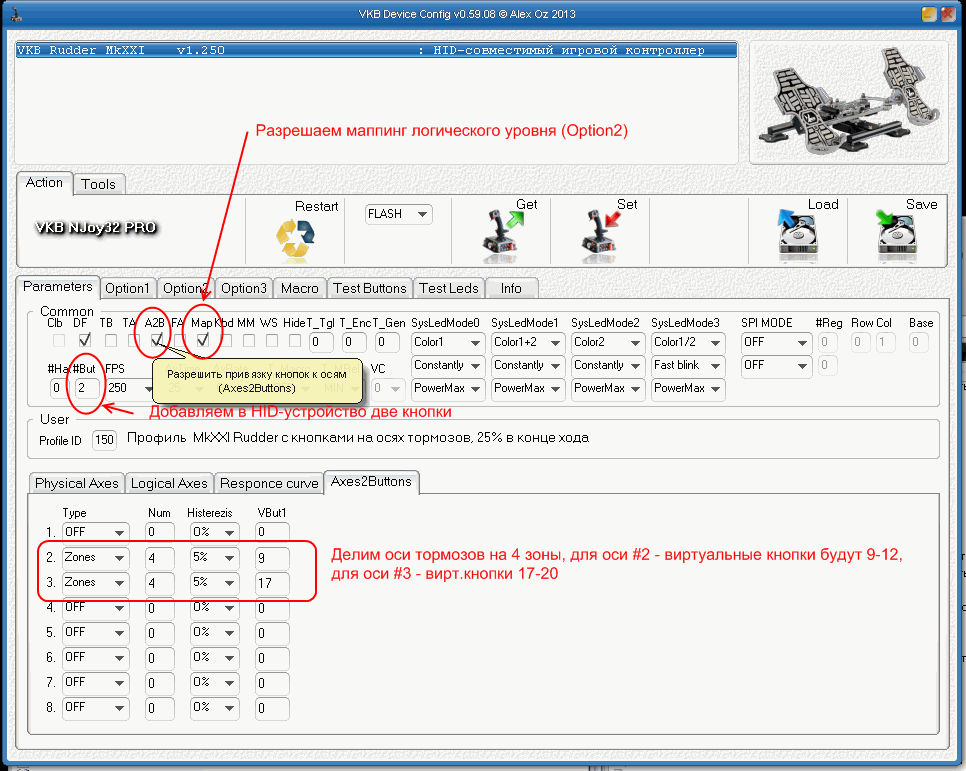Toggle the A2B checkbox
Image resolution: width=966 pixels, height=771 pixels.
(157, 340)
